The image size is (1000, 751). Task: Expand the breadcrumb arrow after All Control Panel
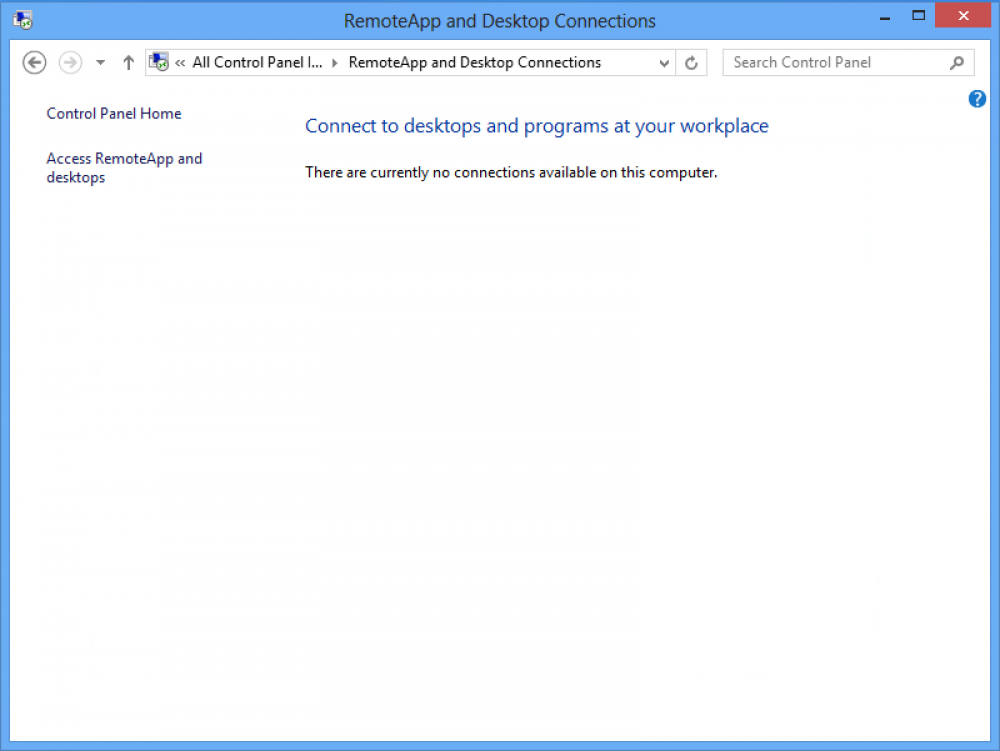[335, 62]
